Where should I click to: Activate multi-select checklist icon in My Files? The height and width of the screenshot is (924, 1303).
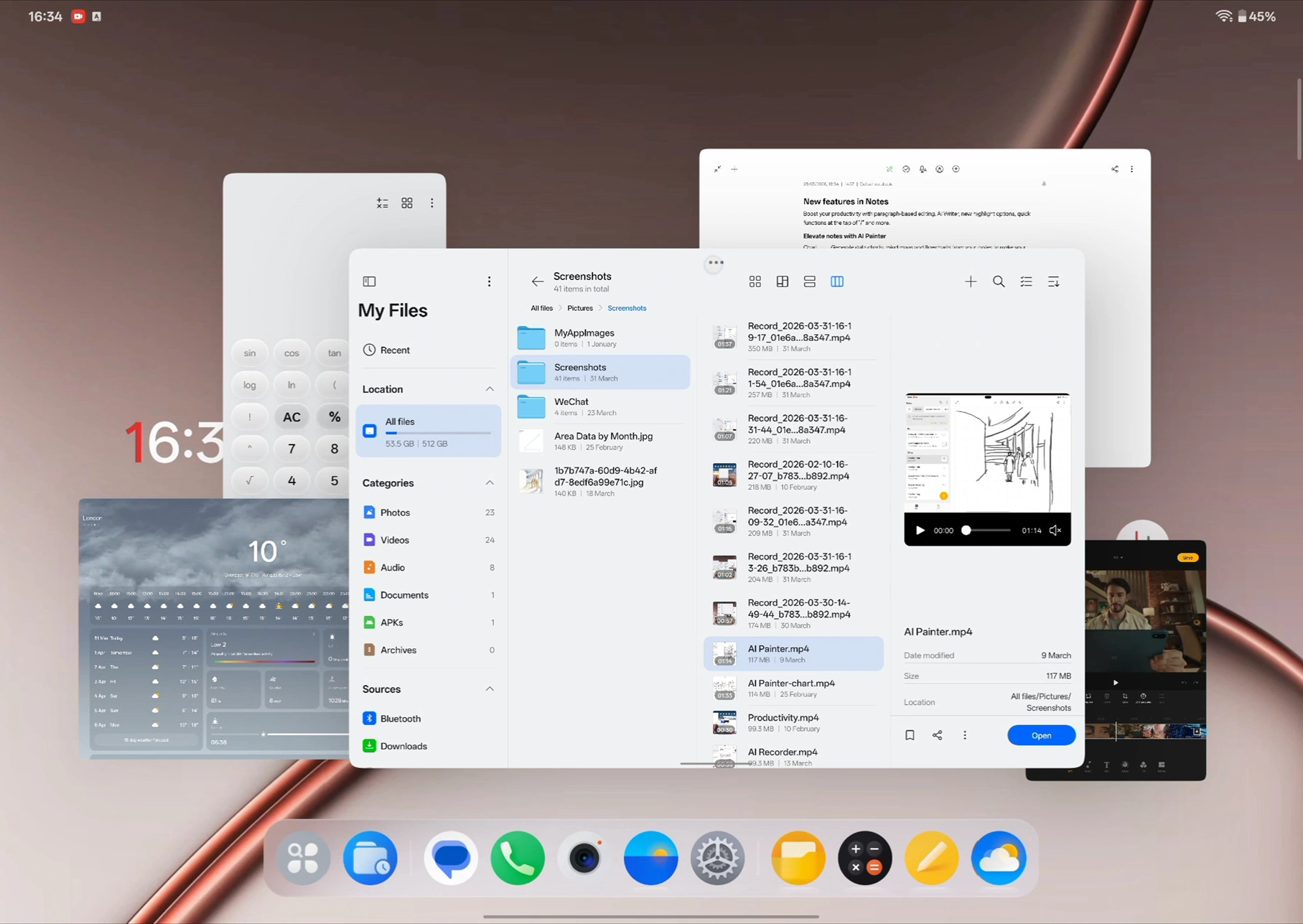(x=1026, y=281)
